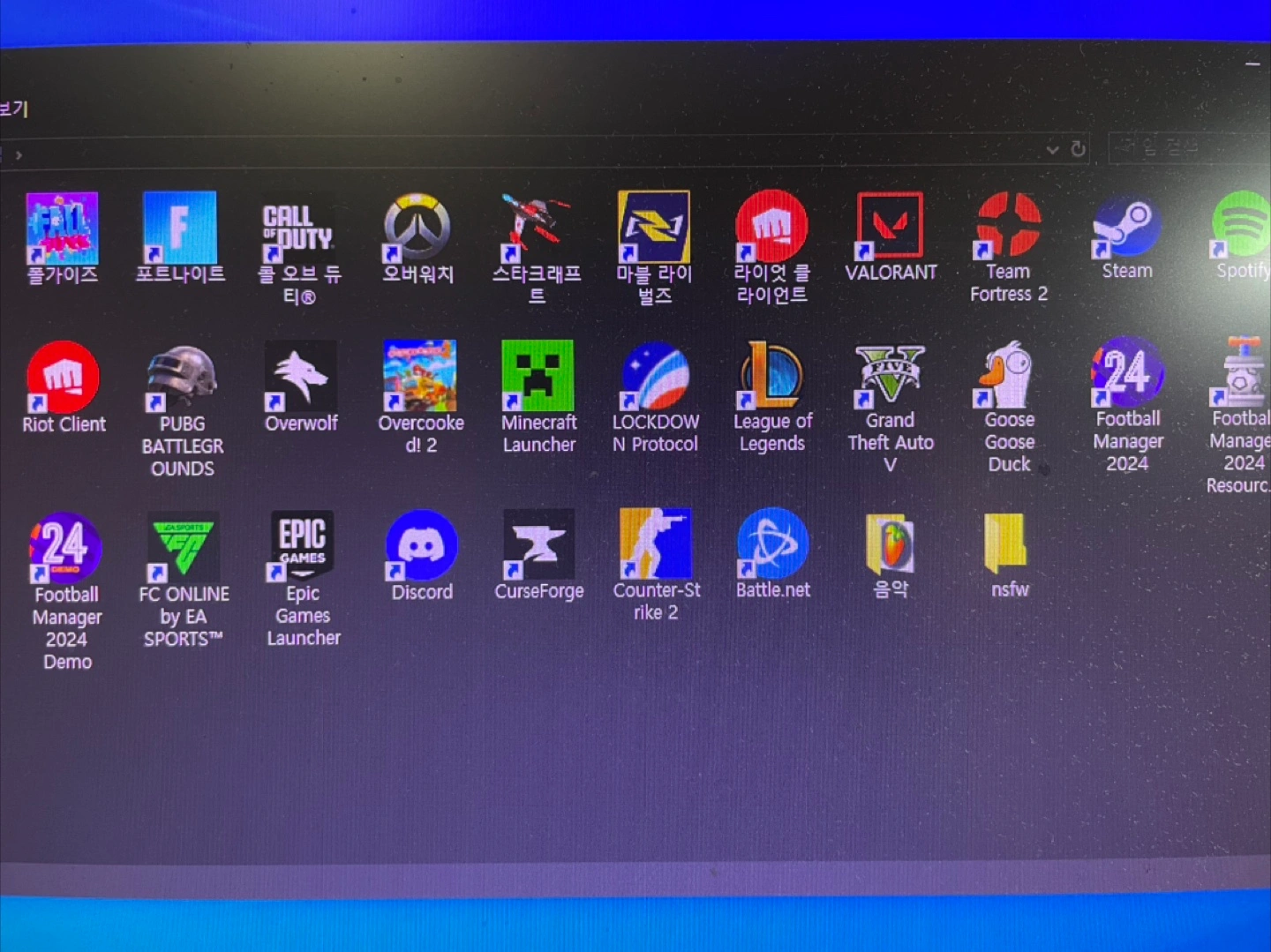This screenshot has width=1271, height=952.
Task: Open the address bar history dropdown
Action: pyautogui.click(x=1052, y=150)
